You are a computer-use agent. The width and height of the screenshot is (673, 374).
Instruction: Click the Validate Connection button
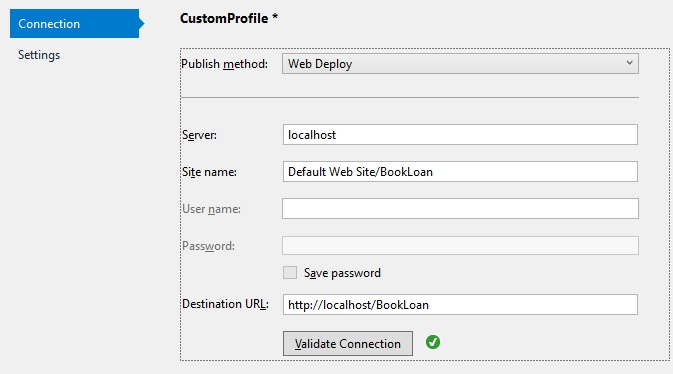(348, 344)
